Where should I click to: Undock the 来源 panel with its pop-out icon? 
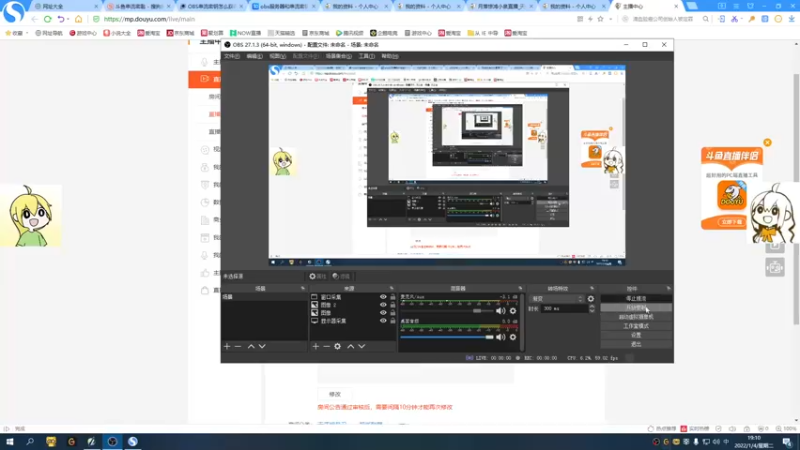click(391, 289)
